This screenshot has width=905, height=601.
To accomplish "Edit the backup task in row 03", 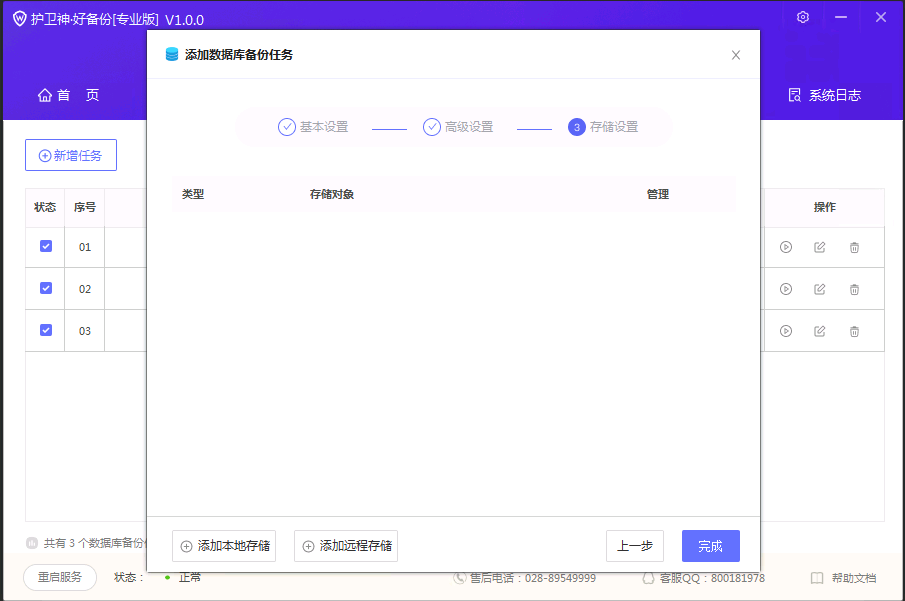I will tap(820, 331).
